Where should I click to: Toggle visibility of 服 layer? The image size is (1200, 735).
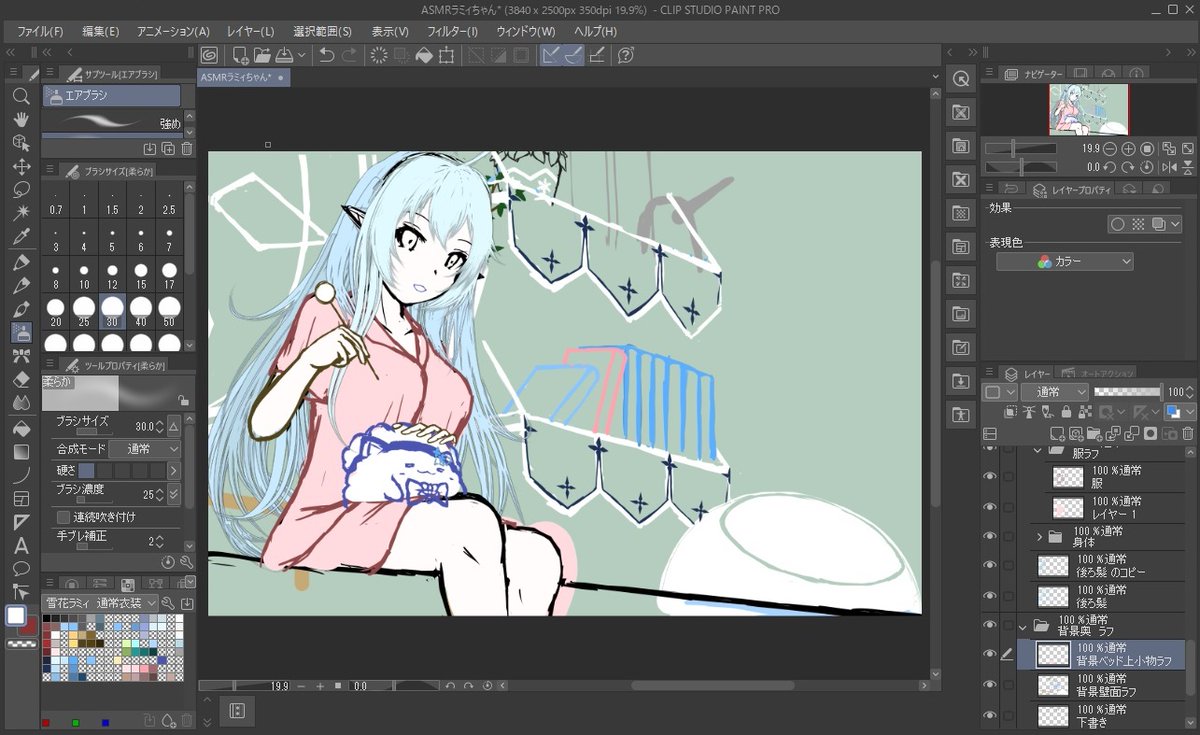(990, 477)
